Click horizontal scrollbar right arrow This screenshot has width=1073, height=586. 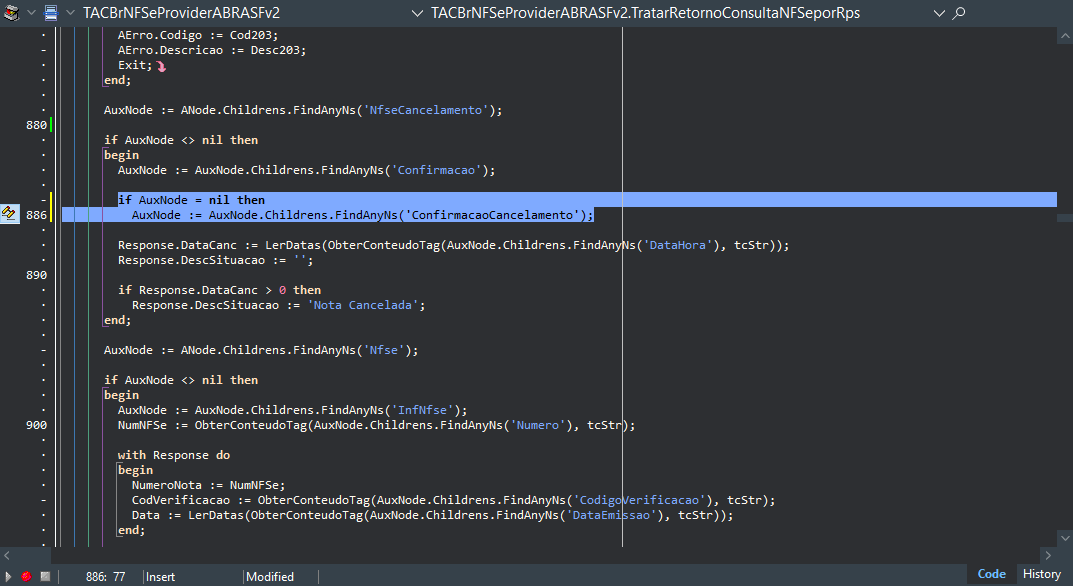1048,555
